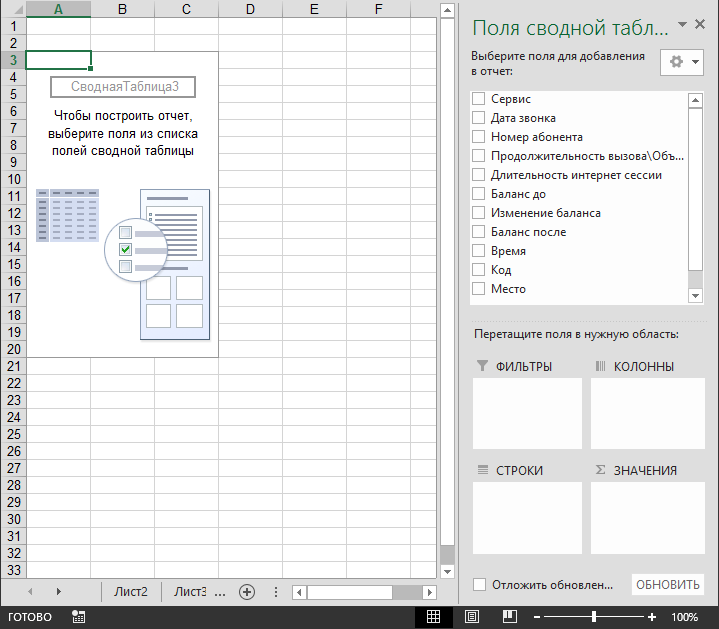Screen dimensions: 719x629
Task: Open the dropdown arrow next to the gear
Action: click(x=695, y=61)
